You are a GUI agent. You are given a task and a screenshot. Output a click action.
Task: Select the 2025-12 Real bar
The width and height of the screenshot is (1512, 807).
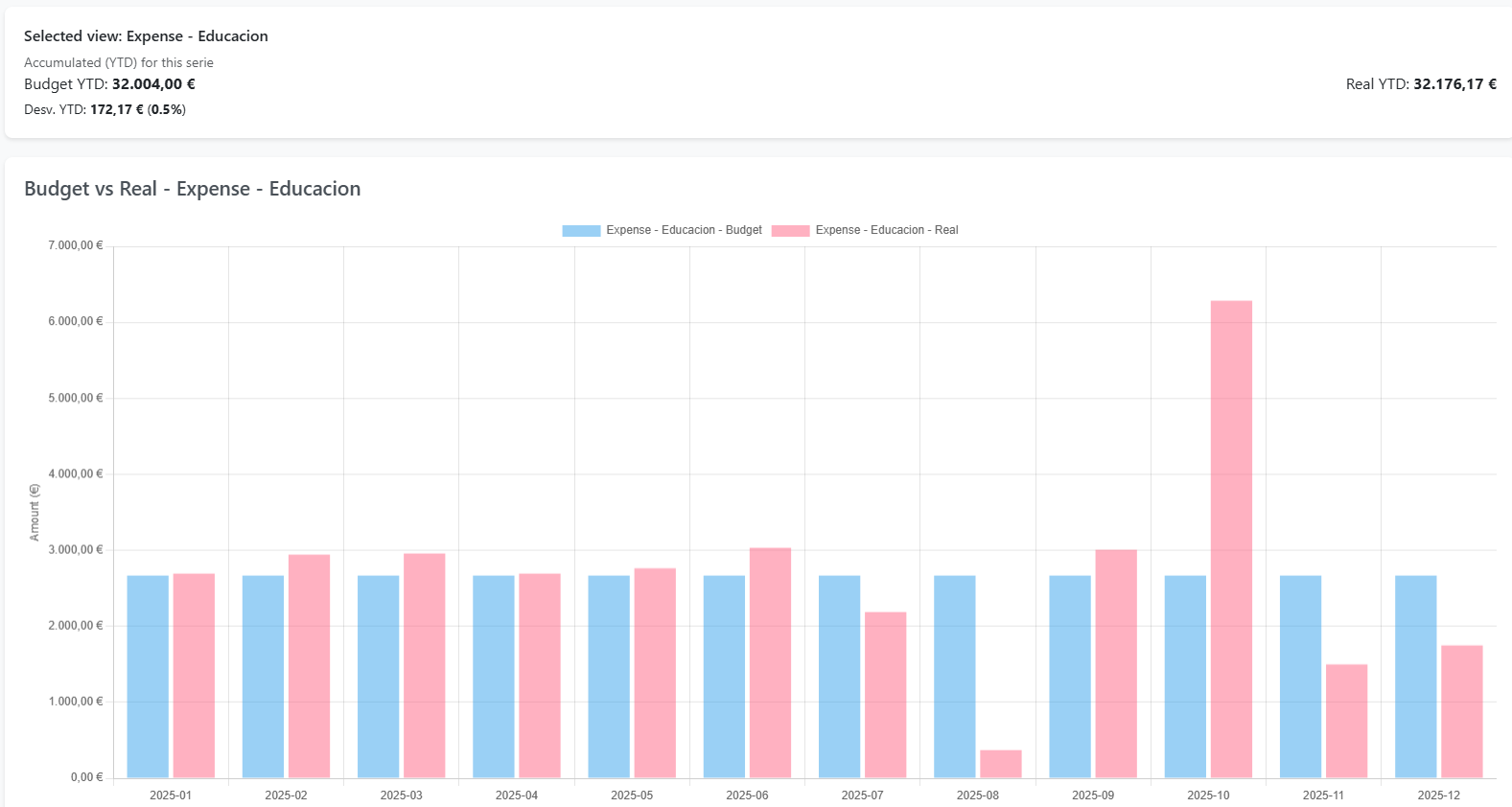coord(1462,711)
